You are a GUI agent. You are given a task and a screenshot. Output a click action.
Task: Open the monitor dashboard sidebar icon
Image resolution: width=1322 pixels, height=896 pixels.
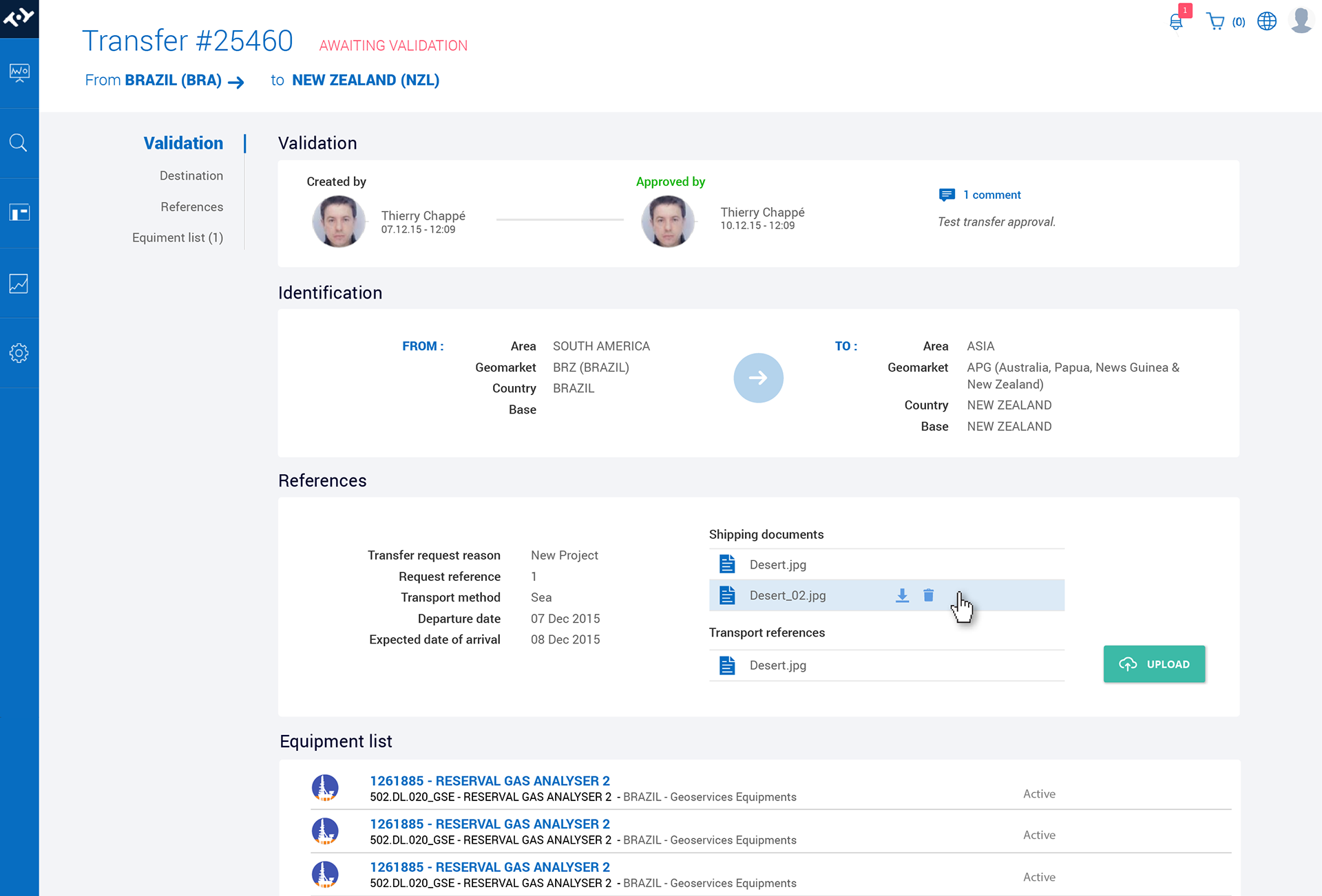(x=19, y=72)
